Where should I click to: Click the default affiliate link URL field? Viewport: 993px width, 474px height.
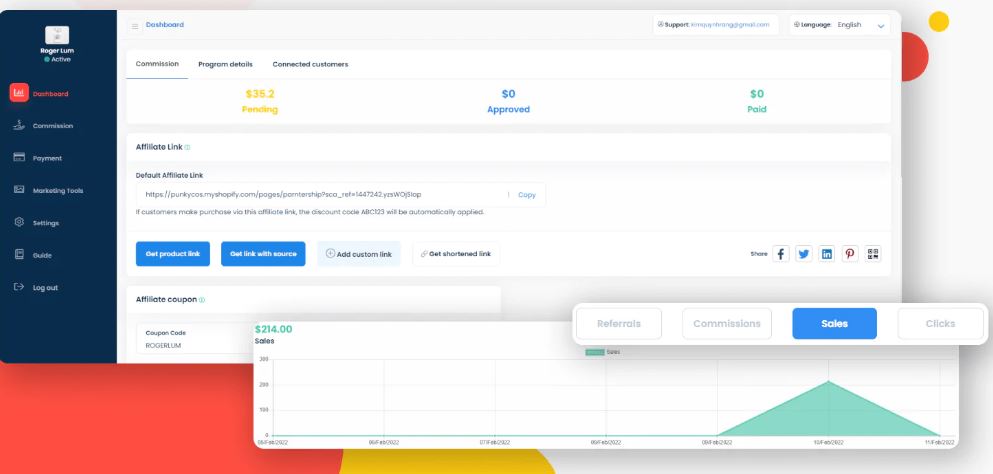click(341, 195)
